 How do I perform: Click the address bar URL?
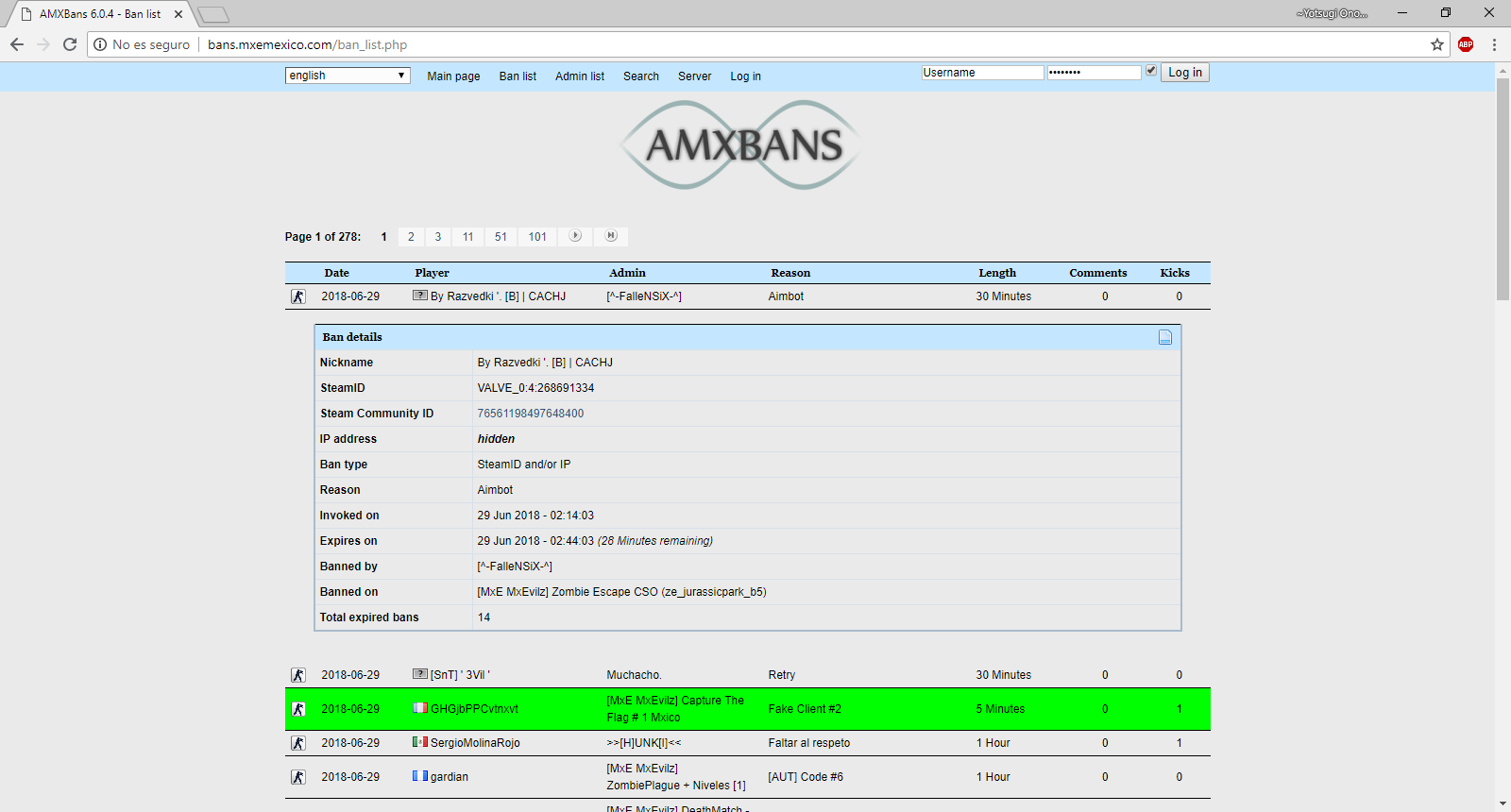(x=308, y=44)
